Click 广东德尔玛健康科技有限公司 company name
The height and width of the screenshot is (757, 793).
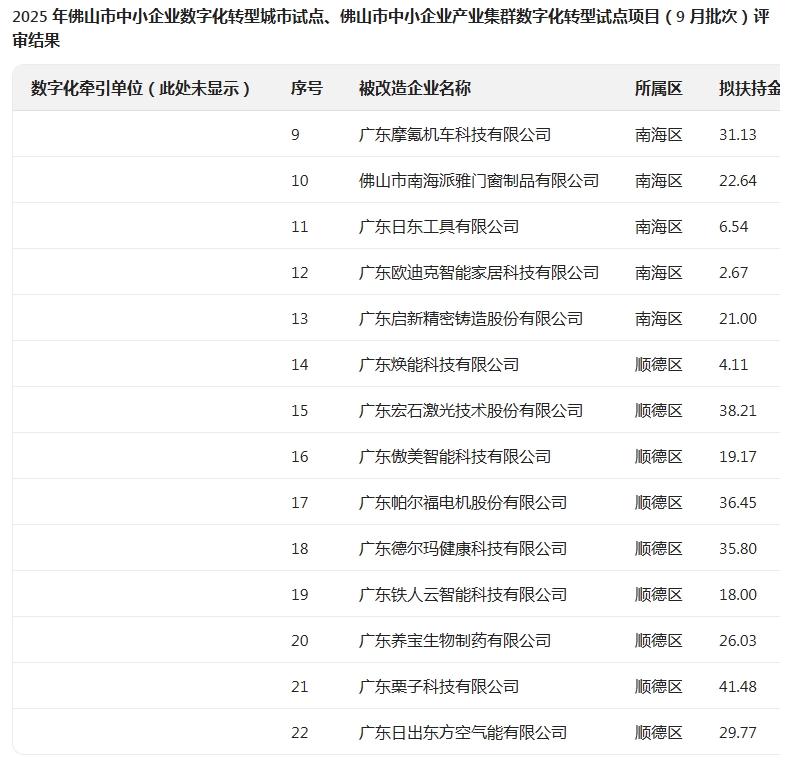click(x=462, y=548)
